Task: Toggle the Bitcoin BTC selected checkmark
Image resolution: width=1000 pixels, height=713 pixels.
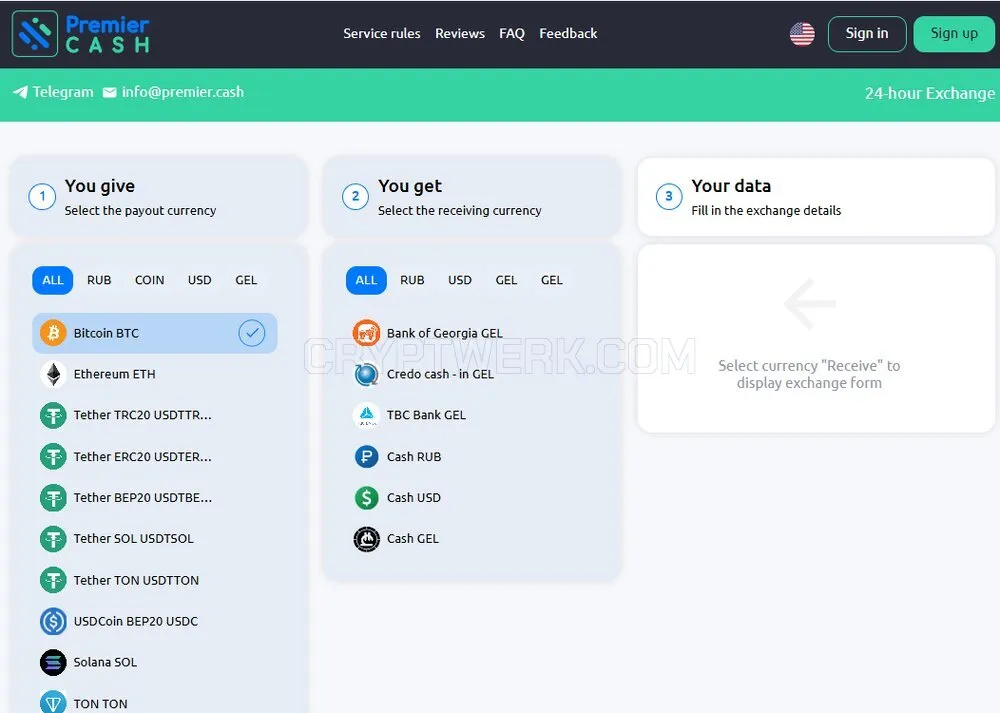Action: tap(252, 333)
